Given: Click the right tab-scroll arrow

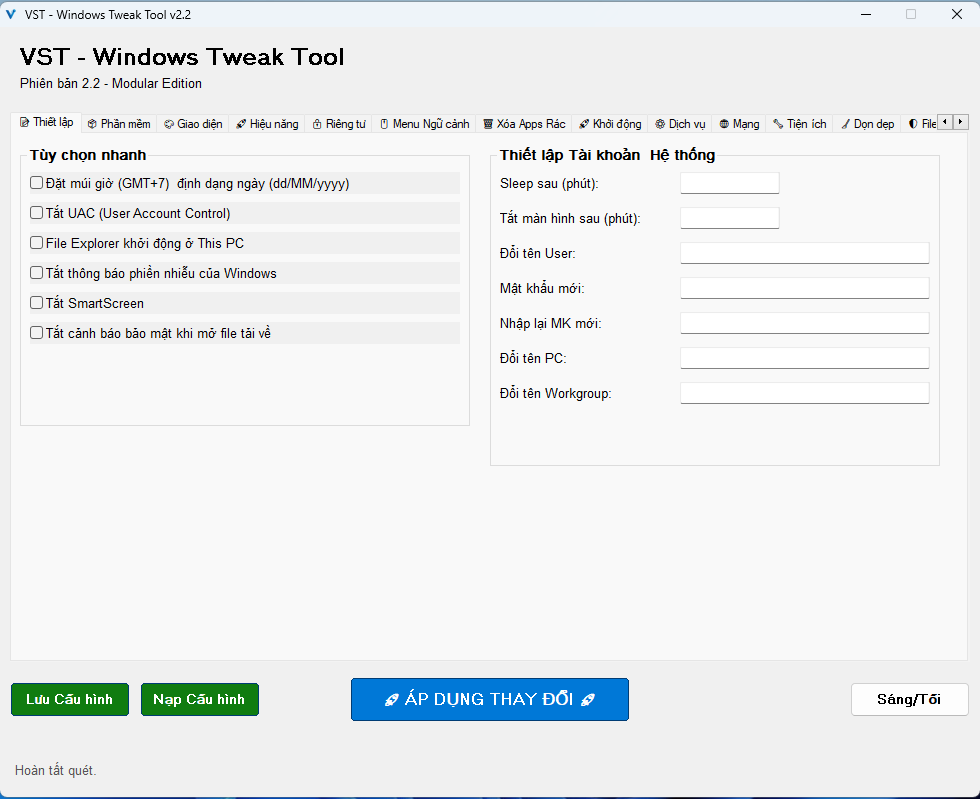Looking at the screenshot, I should click(961, 122).
